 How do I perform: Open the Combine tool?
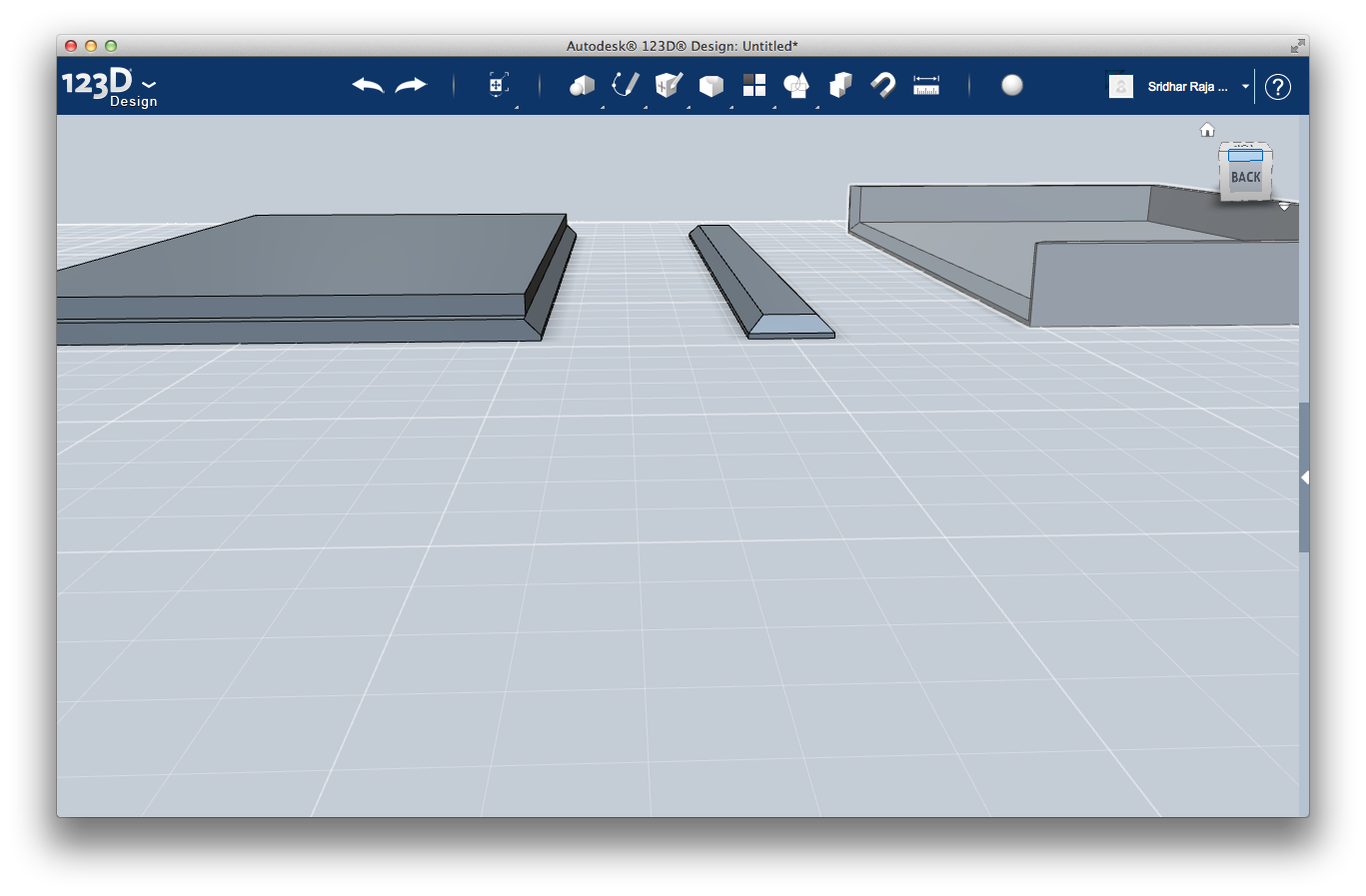tap(840, 85)
